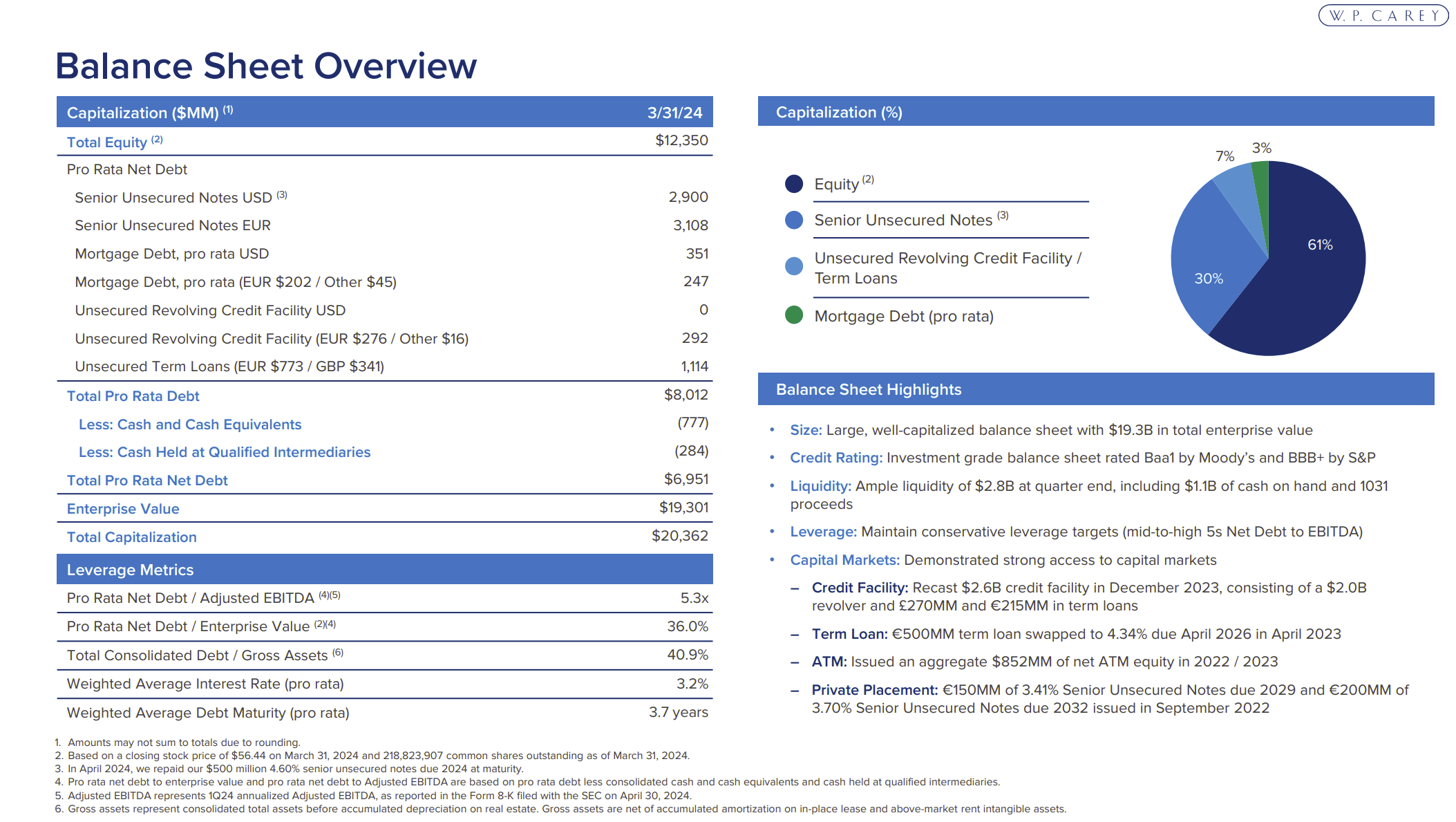Click the (777) value

[x=693, y=422]
